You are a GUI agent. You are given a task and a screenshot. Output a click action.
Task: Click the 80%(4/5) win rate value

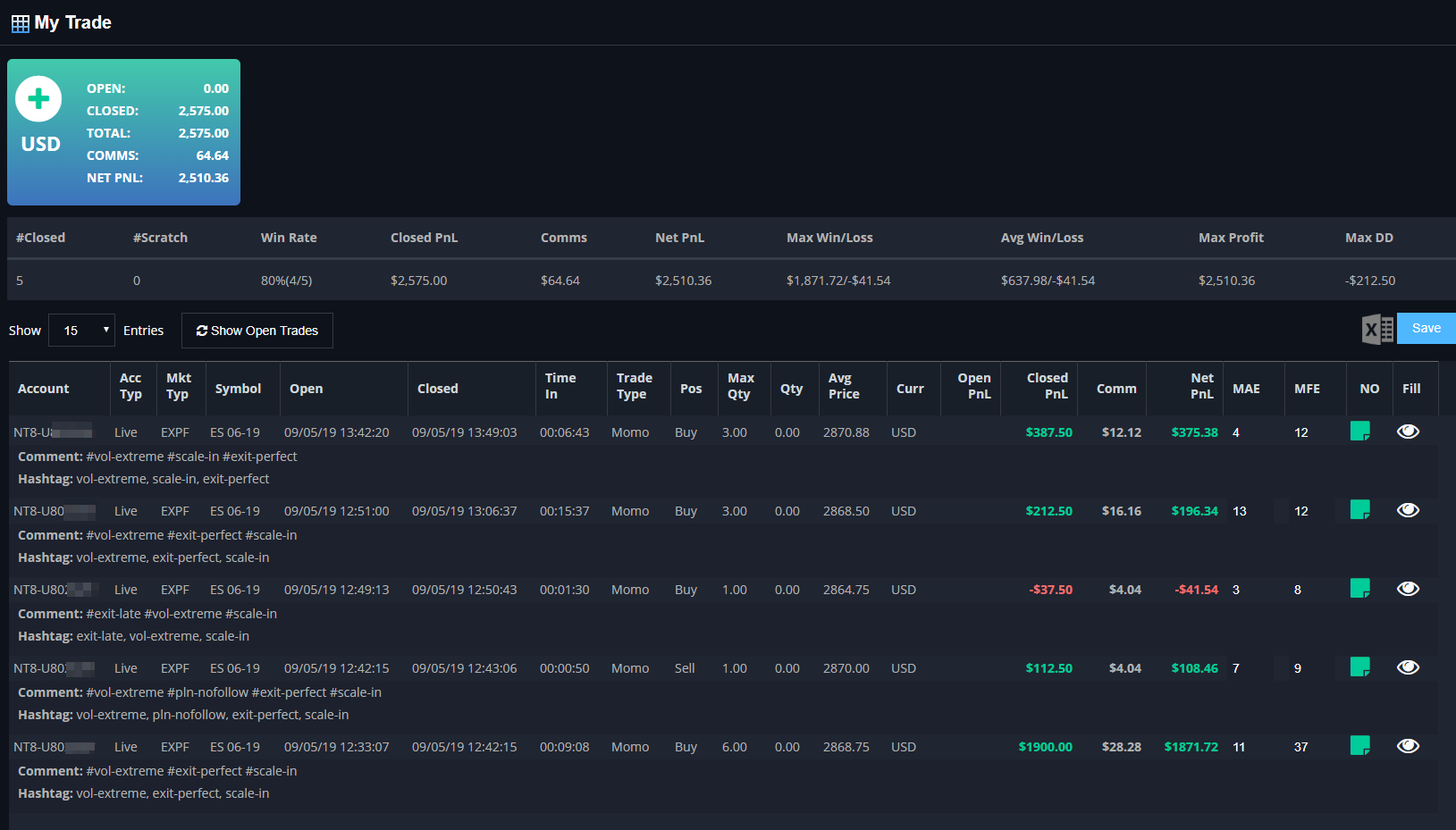(x=286, y=281)
